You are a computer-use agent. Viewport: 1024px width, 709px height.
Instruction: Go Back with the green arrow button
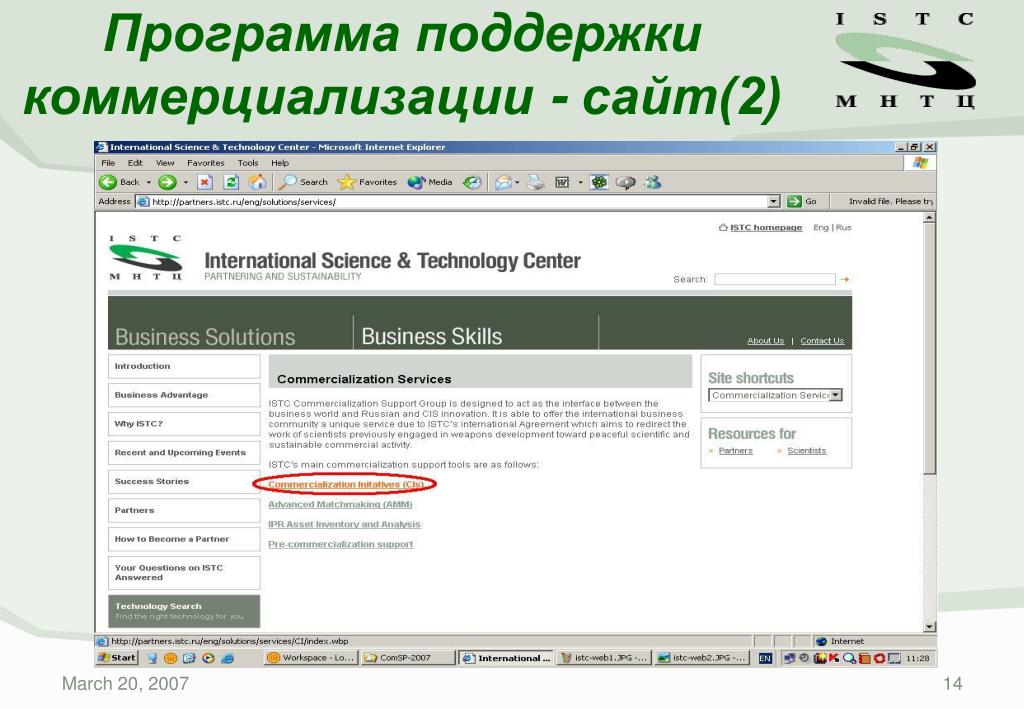[x=120, y=182]
